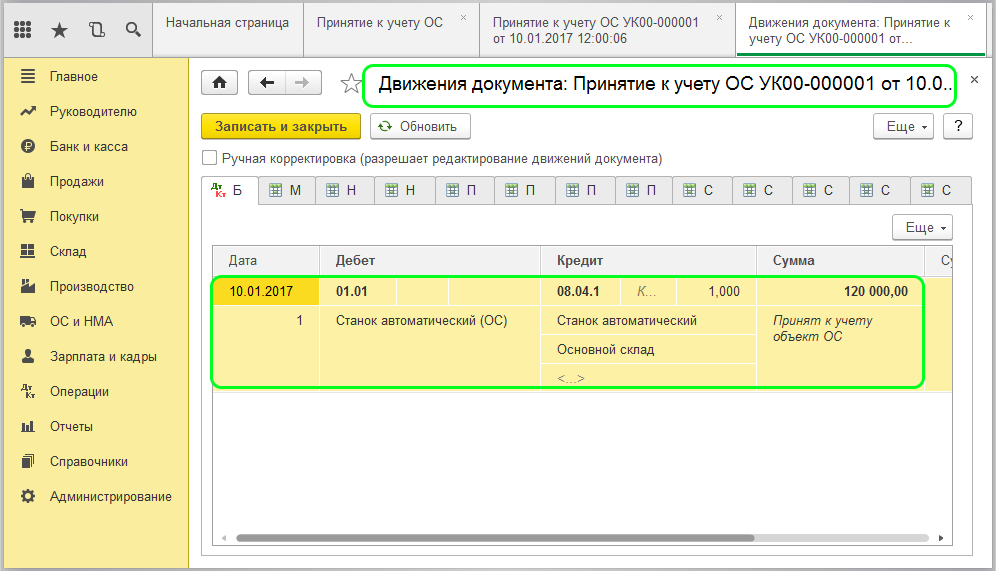The width and height of the screenshot is (996, 571).
Task: Click the Кредит column header
Action: coord(648,260)
